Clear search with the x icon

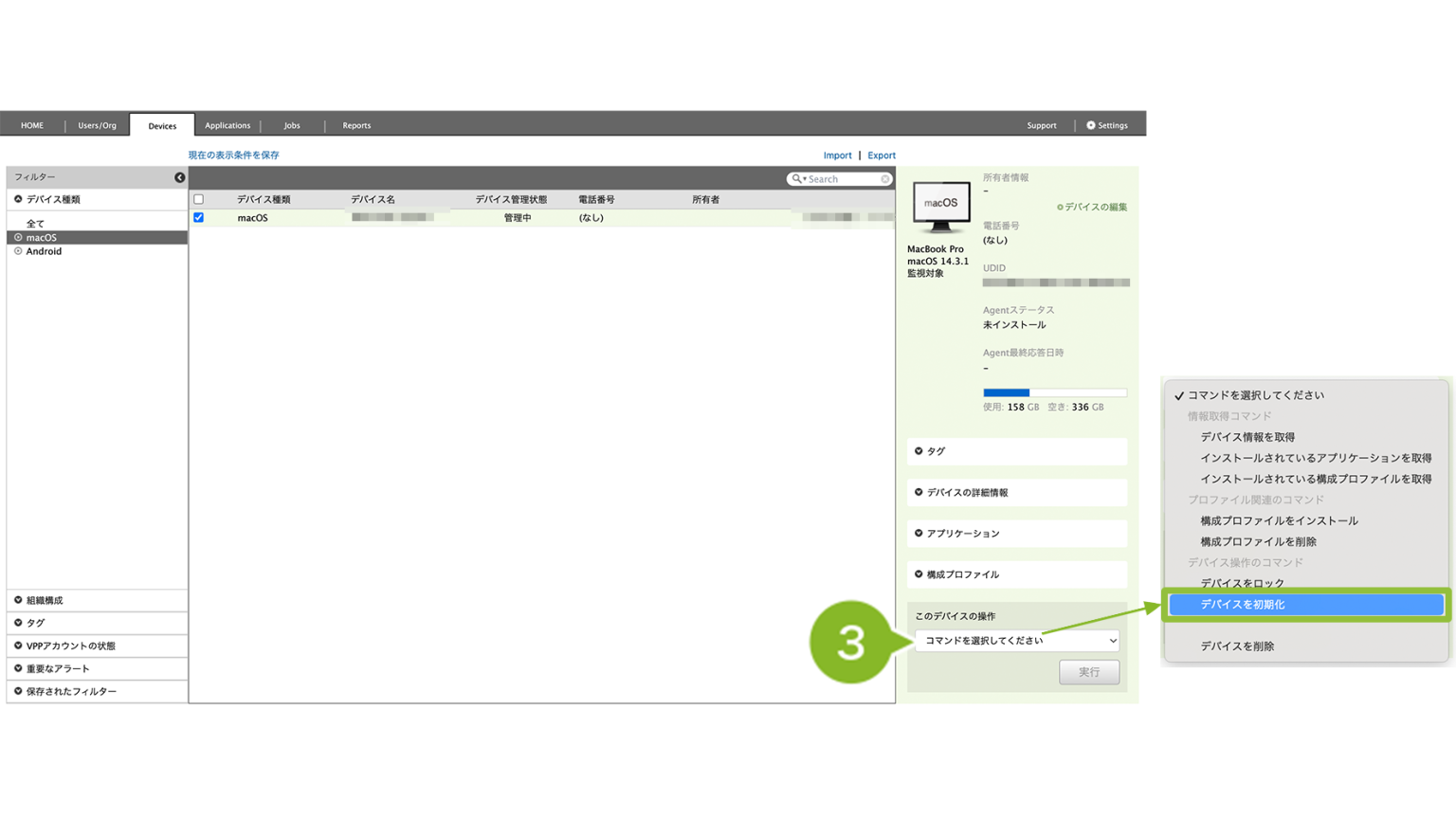tap(885, 179)
